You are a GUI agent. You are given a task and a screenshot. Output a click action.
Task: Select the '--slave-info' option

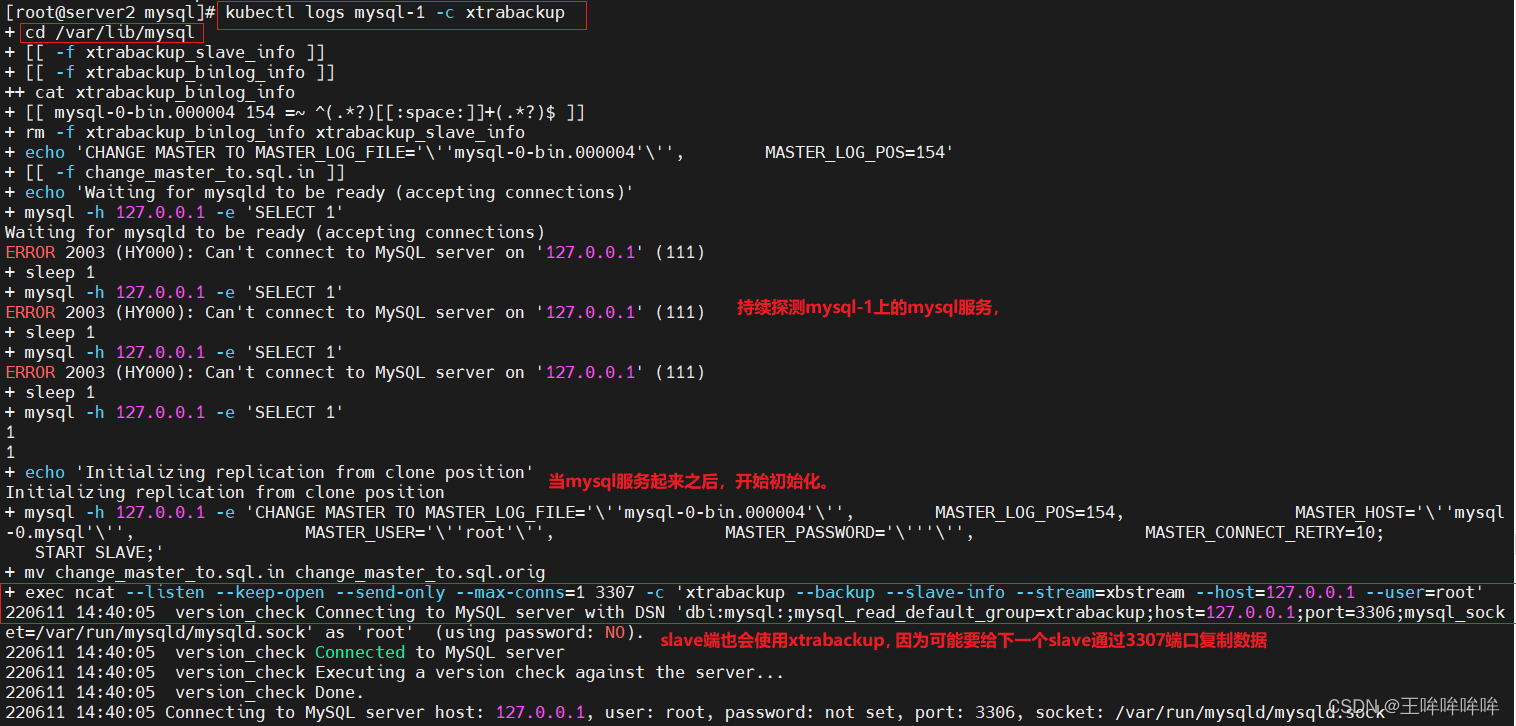click(x=945, y=593)
